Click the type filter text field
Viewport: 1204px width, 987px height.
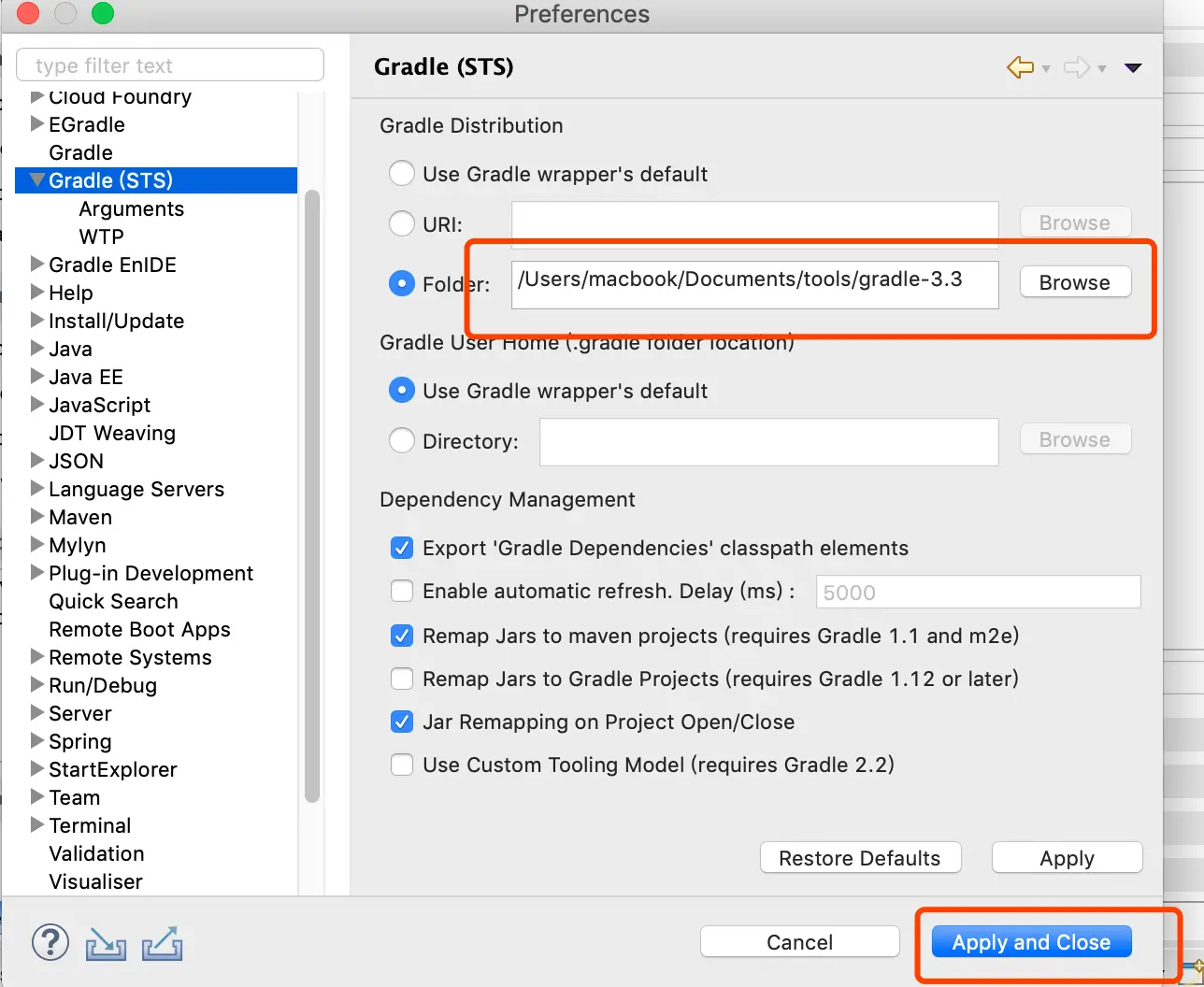[170, 65]
